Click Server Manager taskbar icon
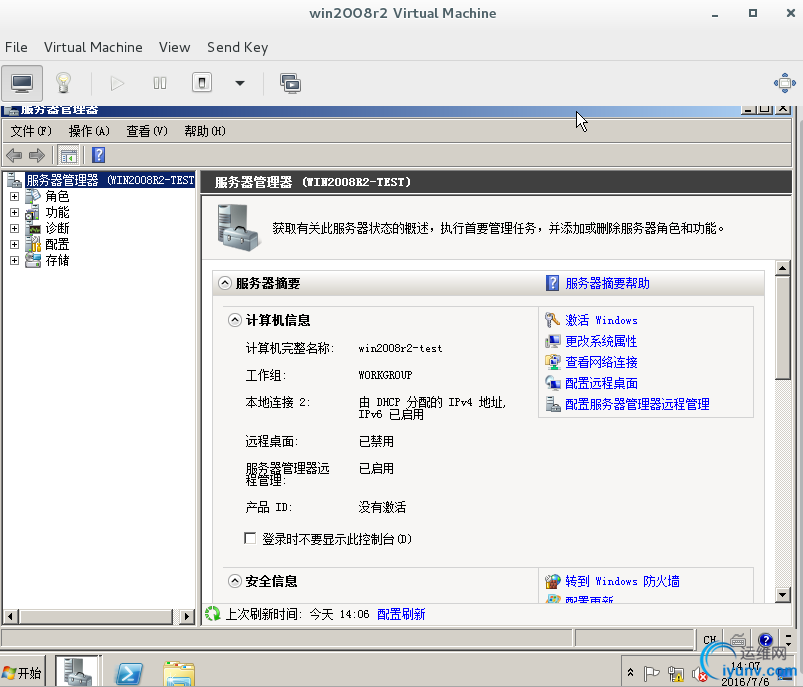 click(x=78, y=672)
